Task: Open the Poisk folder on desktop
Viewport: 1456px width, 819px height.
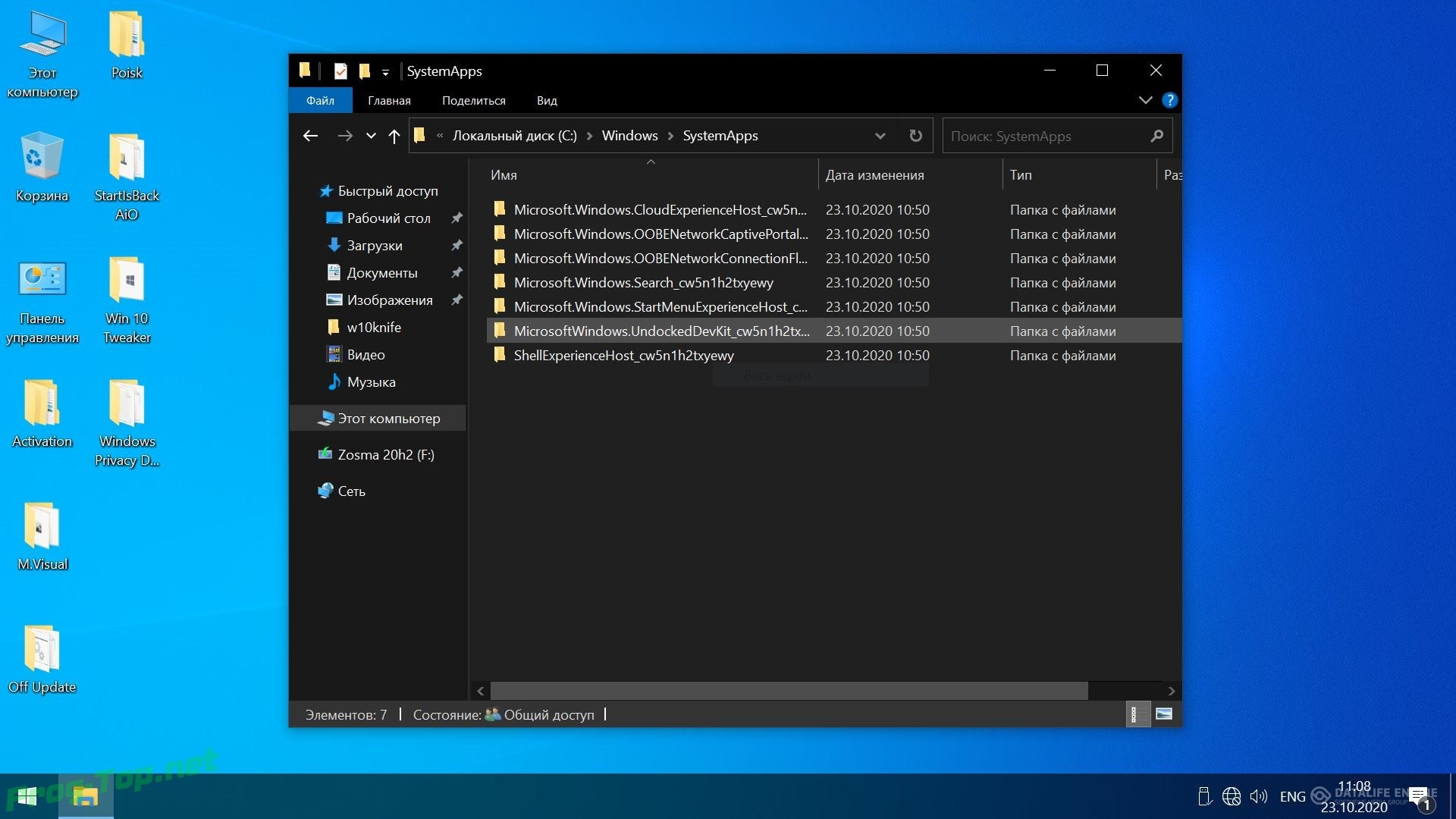Action: click(127, 45)
